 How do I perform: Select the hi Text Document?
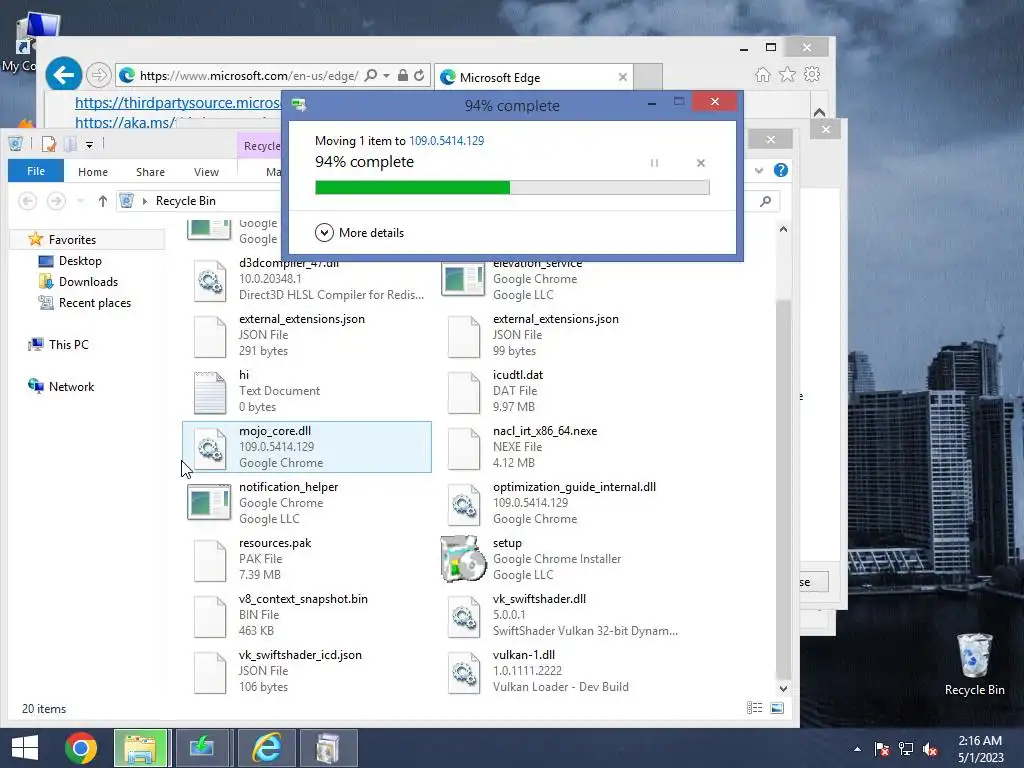point(307,391)
